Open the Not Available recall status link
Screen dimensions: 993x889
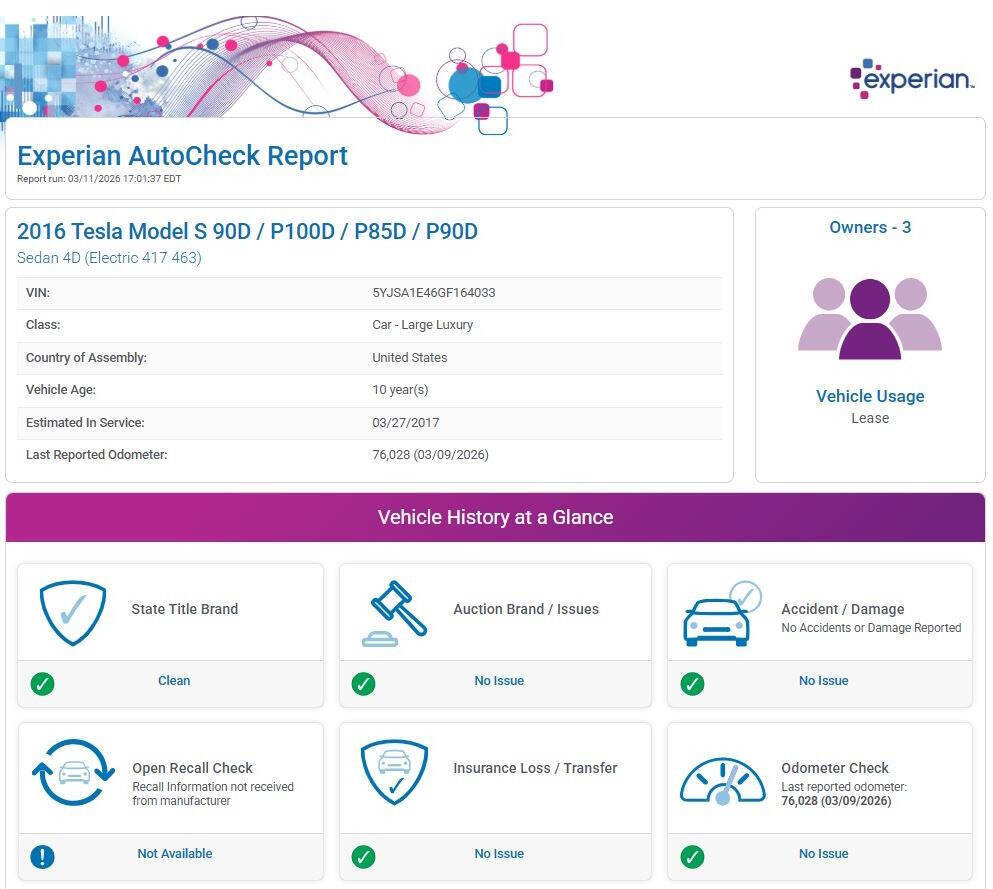(x=174, y=854)
